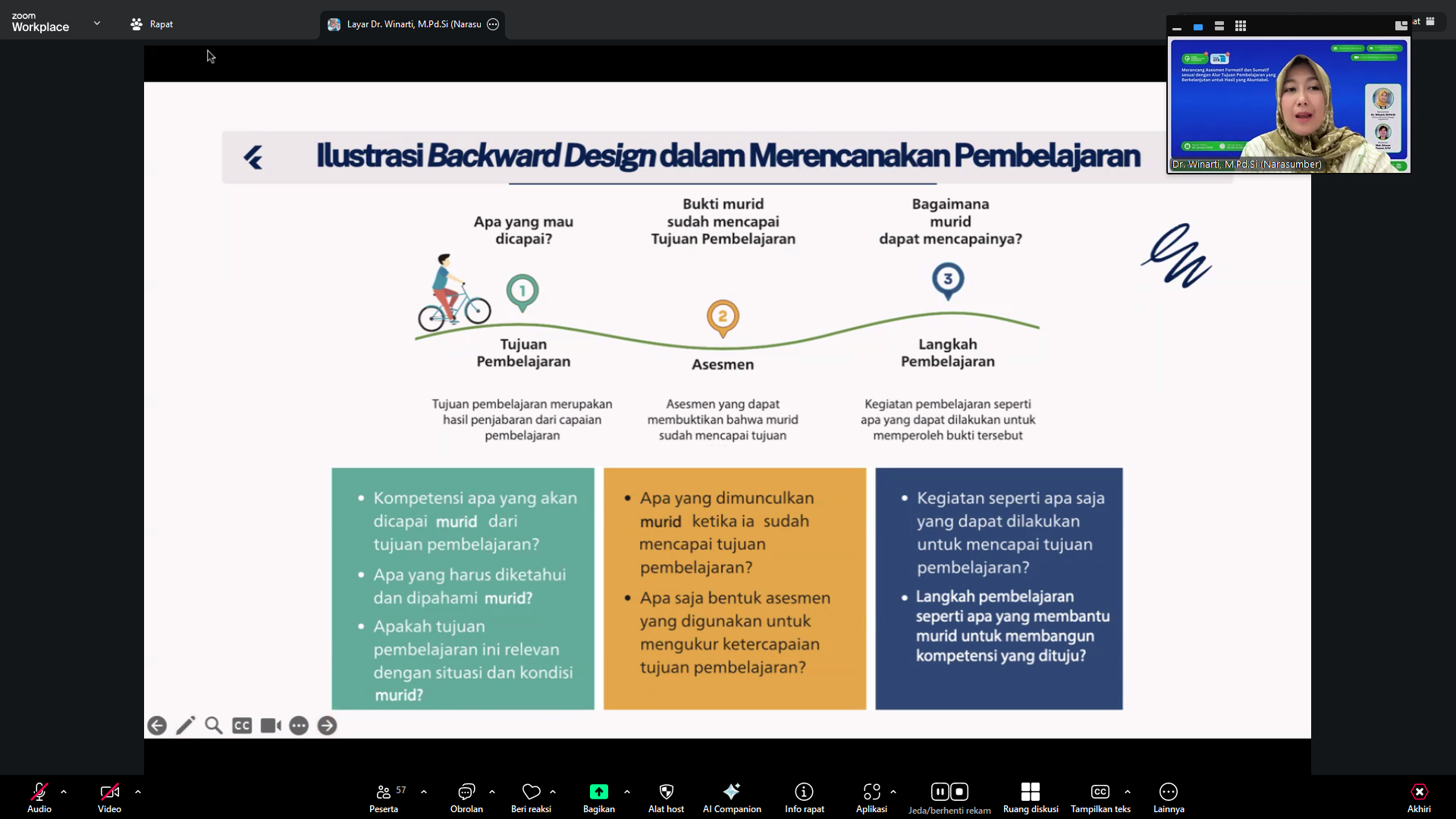Open shared screen tab options ellipsis
Screen dimensions: 1456x819
[x=493, y=24]
